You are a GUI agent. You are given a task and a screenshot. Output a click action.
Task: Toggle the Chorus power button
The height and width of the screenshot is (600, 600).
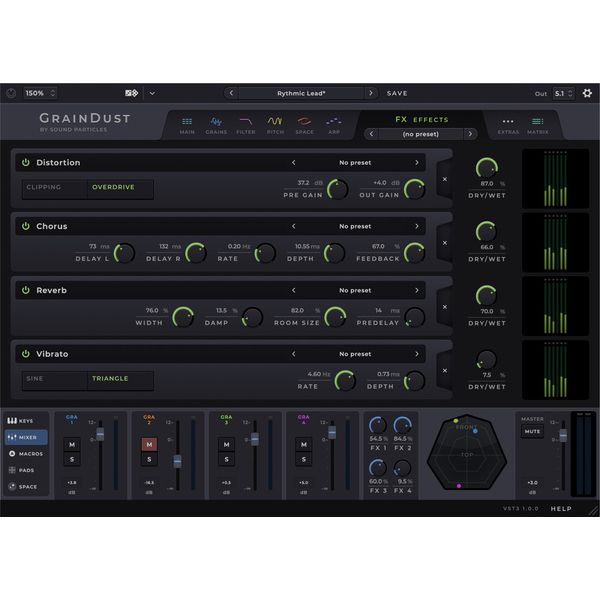coord(26,226)
